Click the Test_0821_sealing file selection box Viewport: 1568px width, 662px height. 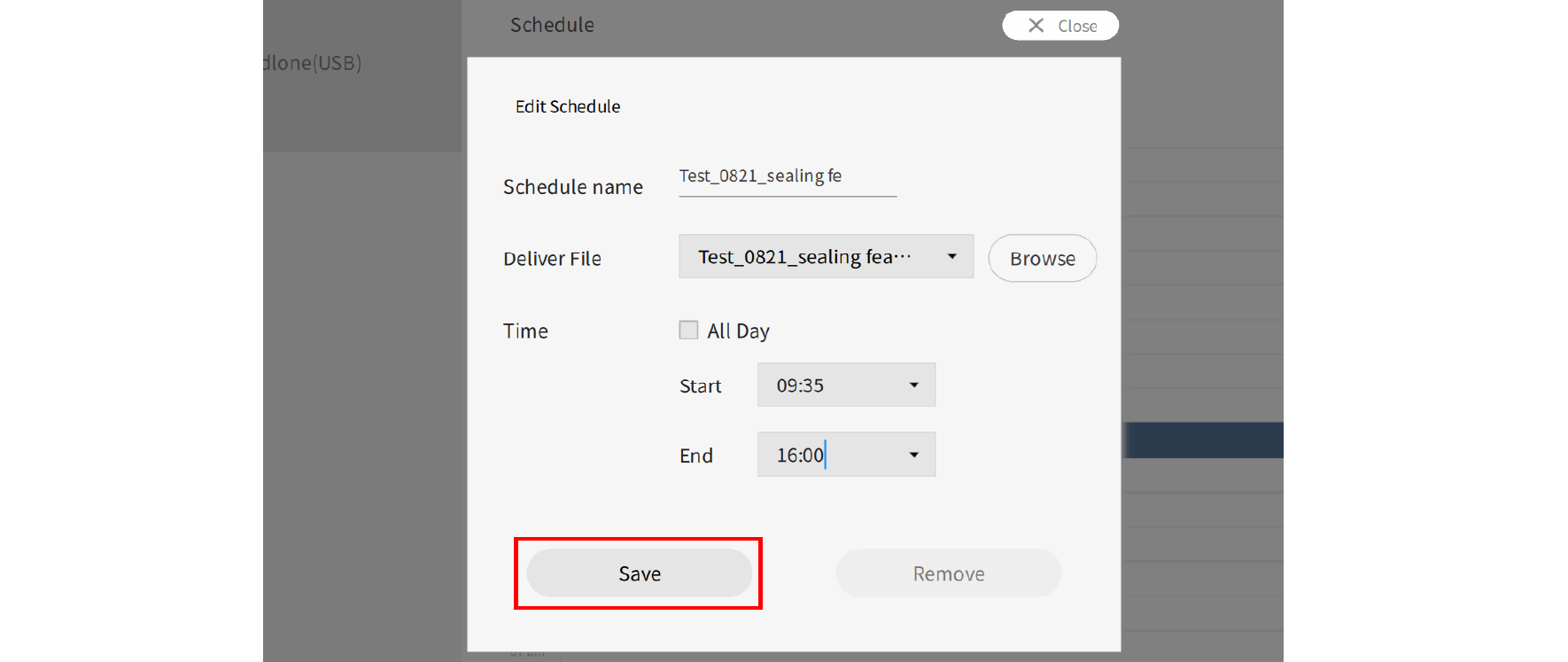(x=806, y=257)
